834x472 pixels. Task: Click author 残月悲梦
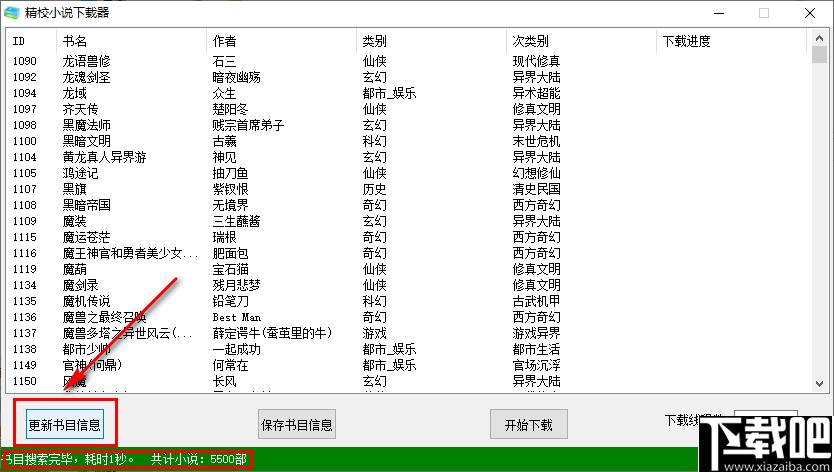coord(236,285)
